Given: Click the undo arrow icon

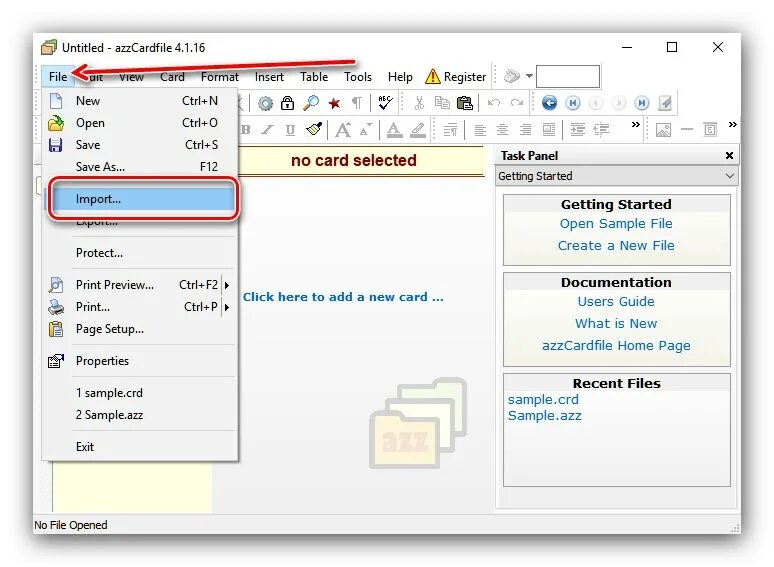Looking at the screenshot, I should click(494, 103).
